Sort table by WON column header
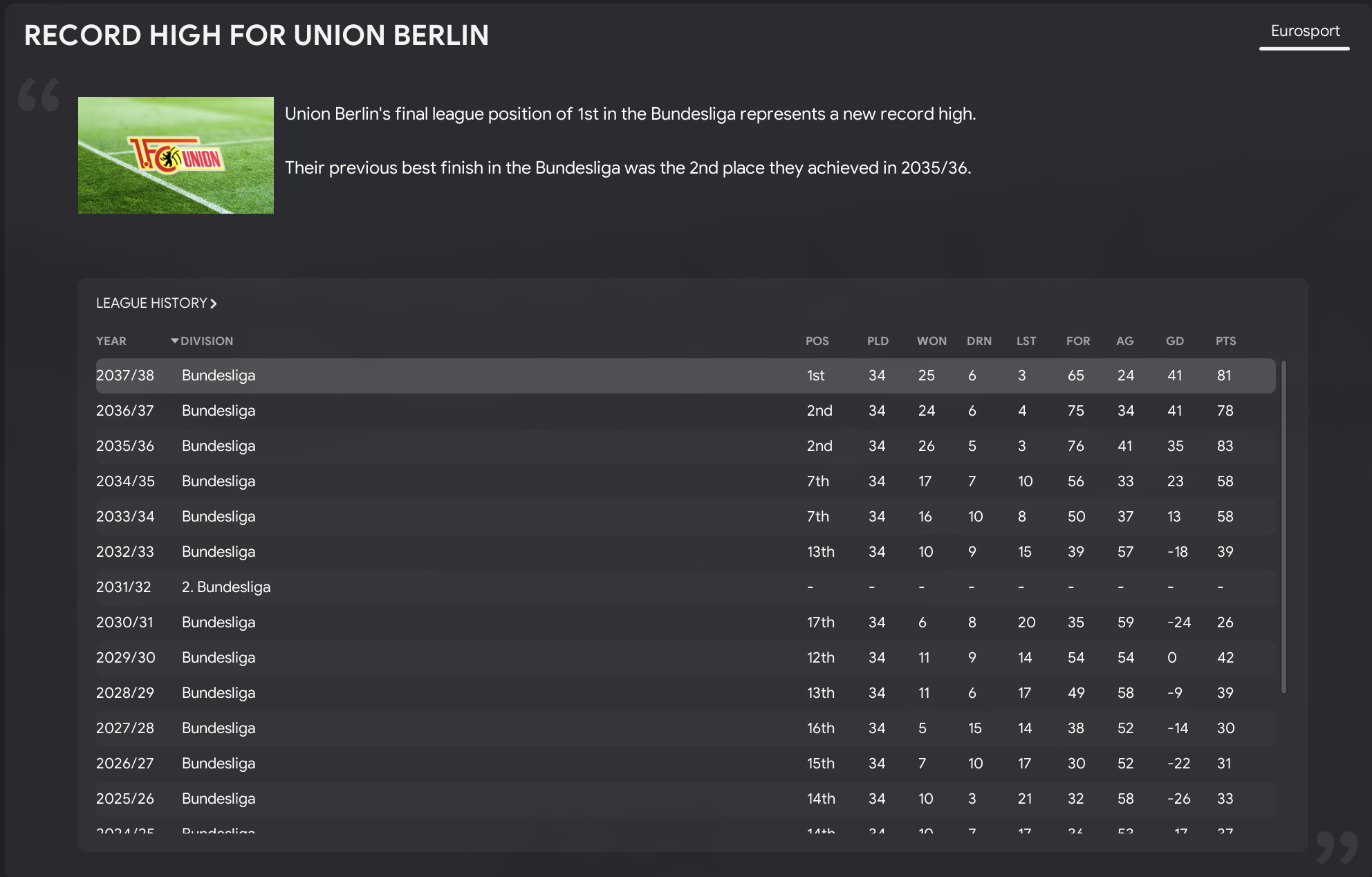Viewport: 1372px width, 877px height. [x=931, y=341]
